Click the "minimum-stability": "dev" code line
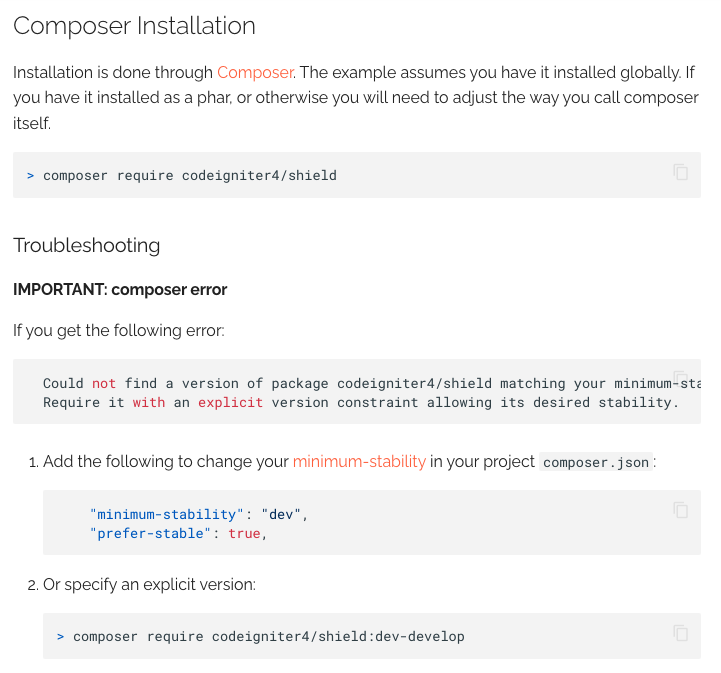This screenshot has width=721, height=673. (198, 515)
